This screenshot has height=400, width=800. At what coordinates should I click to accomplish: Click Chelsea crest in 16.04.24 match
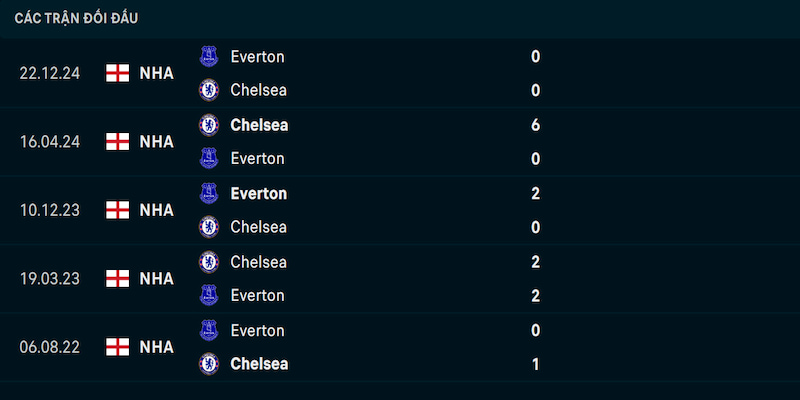coord(209,125)
